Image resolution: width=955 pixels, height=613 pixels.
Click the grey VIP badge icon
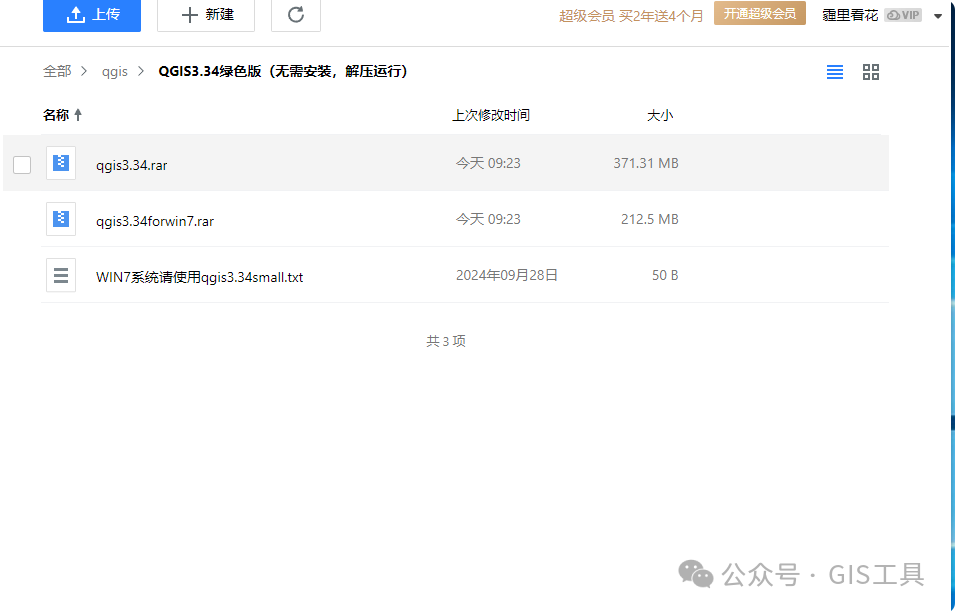[x=903, y=15]
